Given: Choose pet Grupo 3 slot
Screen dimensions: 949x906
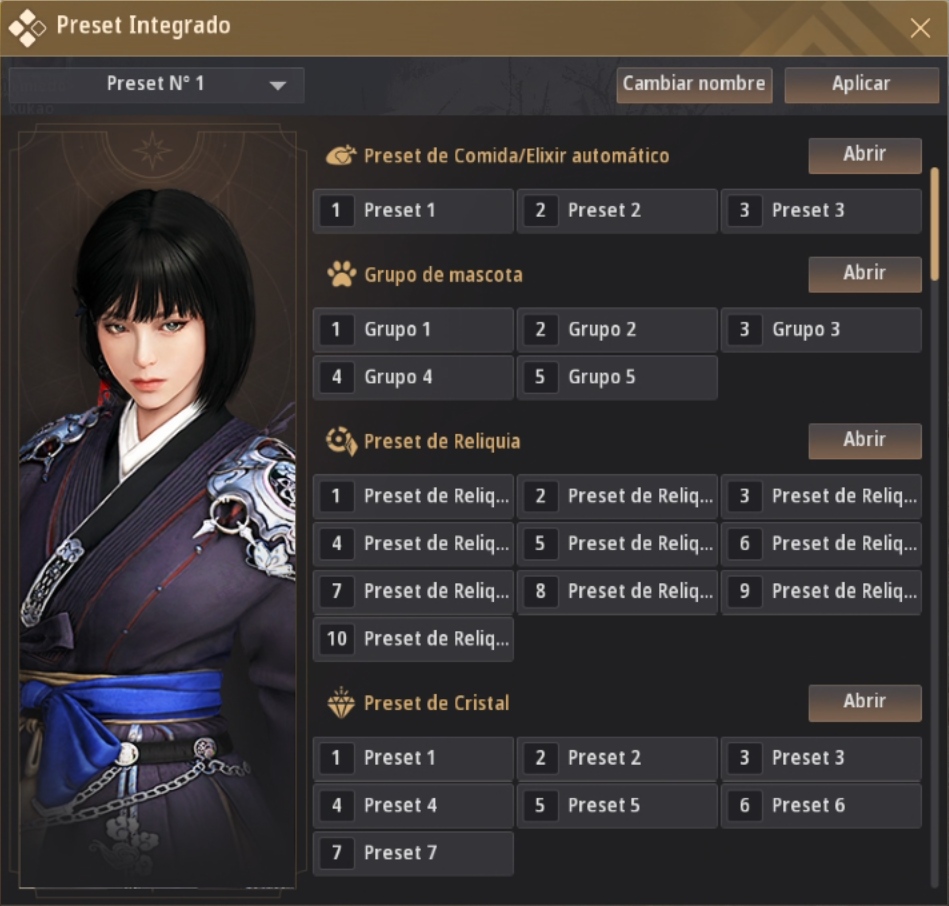Looking at the screenshot, I should click(820, 330).
